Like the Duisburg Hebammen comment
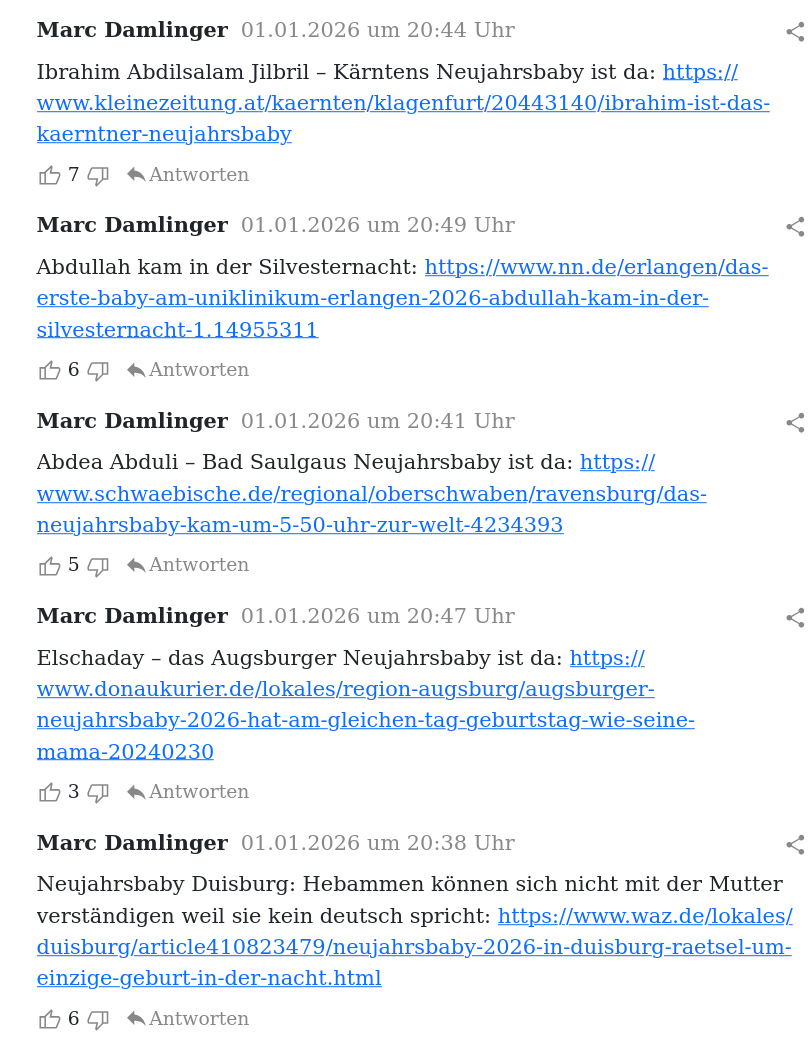The image size is (808, 1053). (x=50, y=1020)
